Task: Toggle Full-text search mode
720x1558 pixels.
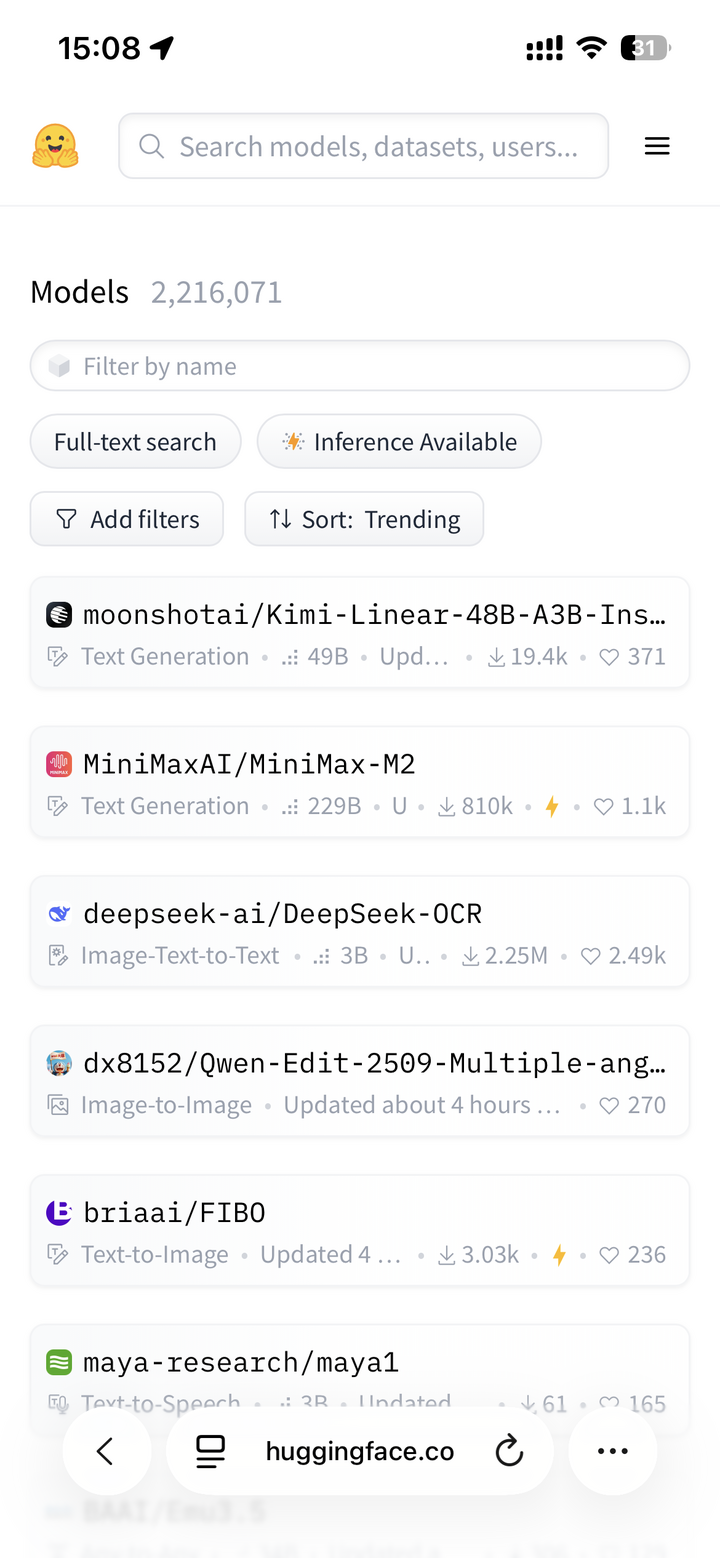Action: coord(135,442)
